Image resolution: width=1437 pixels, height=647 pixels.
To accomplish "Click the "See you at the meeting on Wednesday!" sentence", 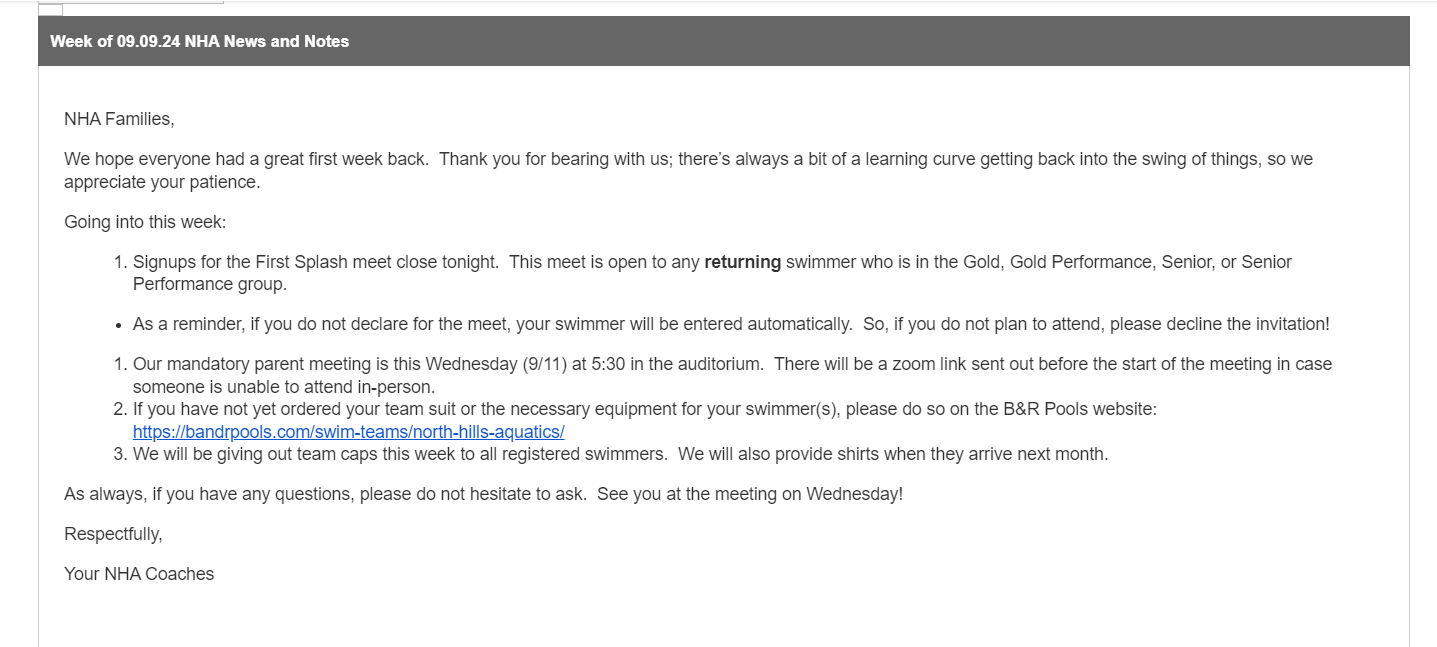I will tap(750, 494).
